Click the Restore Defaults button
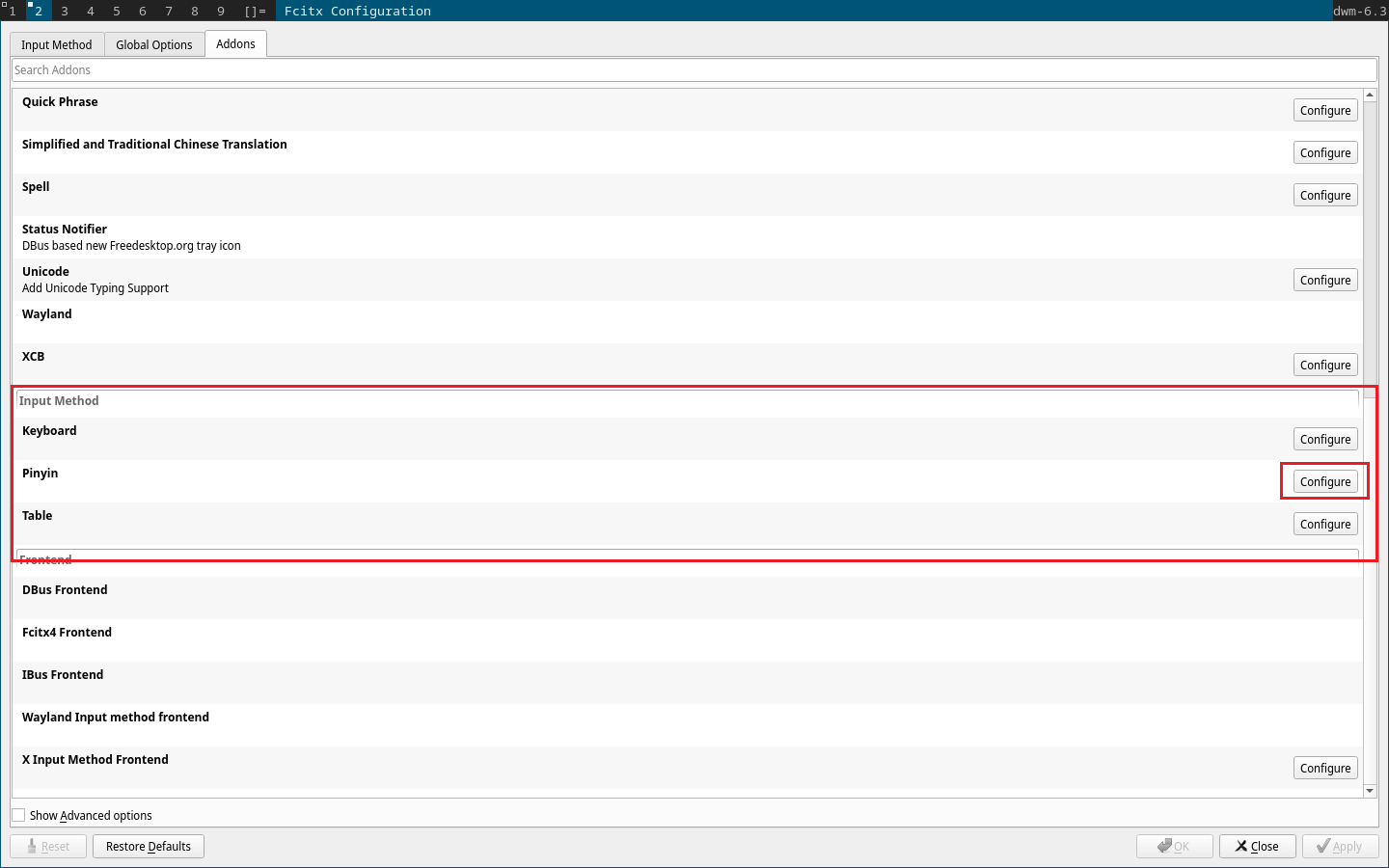The image size is (1389, 868). click(149, 847)
